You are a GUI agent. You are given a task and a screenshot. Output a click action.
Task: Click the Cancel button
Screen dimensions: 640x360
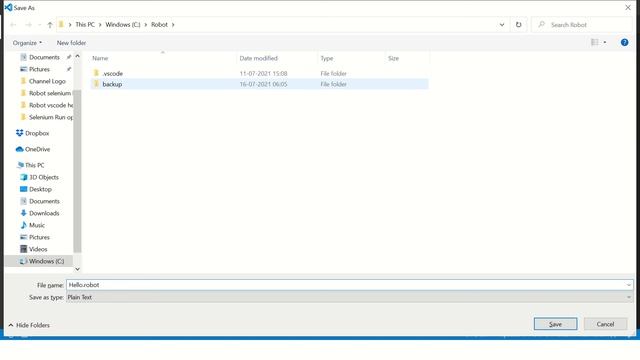(x=605, y=324)
